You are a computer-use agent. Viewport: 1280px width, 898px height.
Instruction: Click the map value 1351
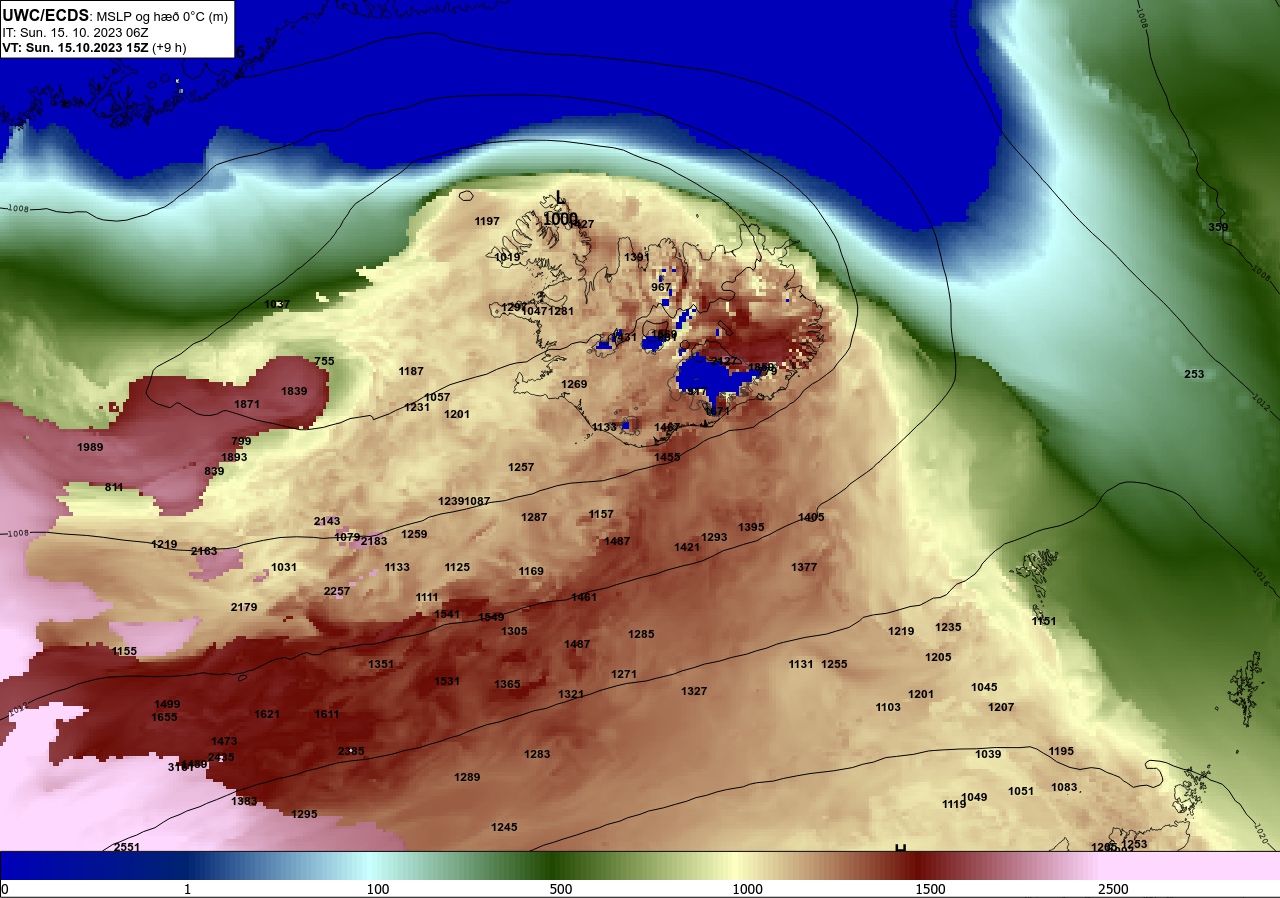pos(381,664)
